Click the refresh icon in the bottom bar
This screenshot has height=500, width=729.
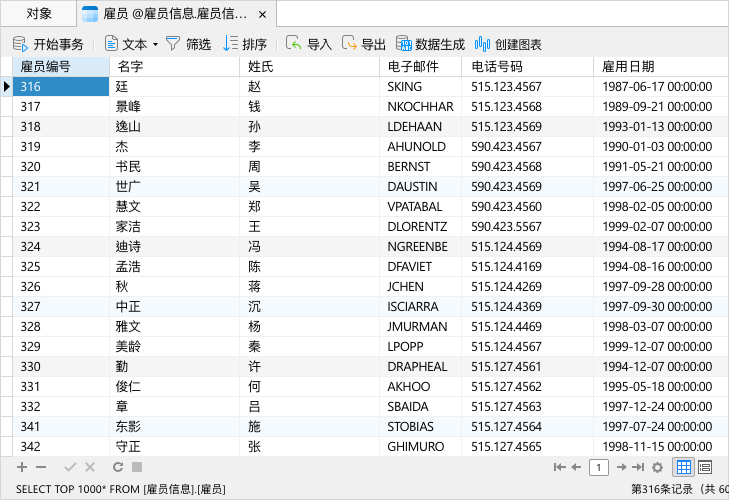[x=118, y=467]
